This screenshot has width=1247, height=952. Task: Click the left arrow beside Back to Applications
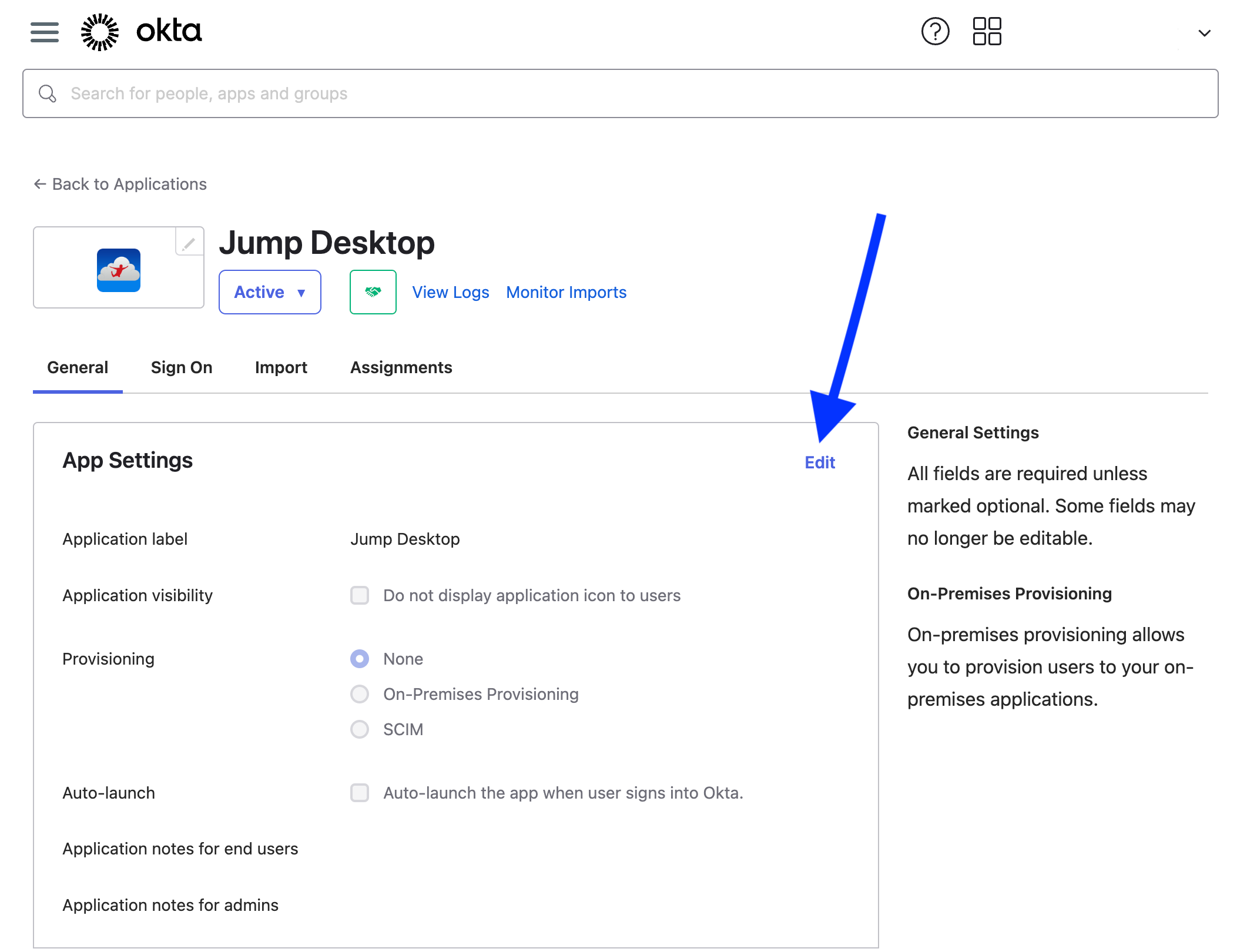click(40, 184)
